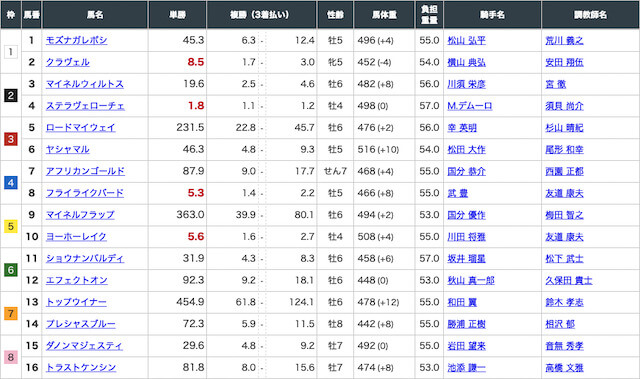Open trainer link 鈴木 孝志
Screen dimensions: 640x379
click(564, 303)
